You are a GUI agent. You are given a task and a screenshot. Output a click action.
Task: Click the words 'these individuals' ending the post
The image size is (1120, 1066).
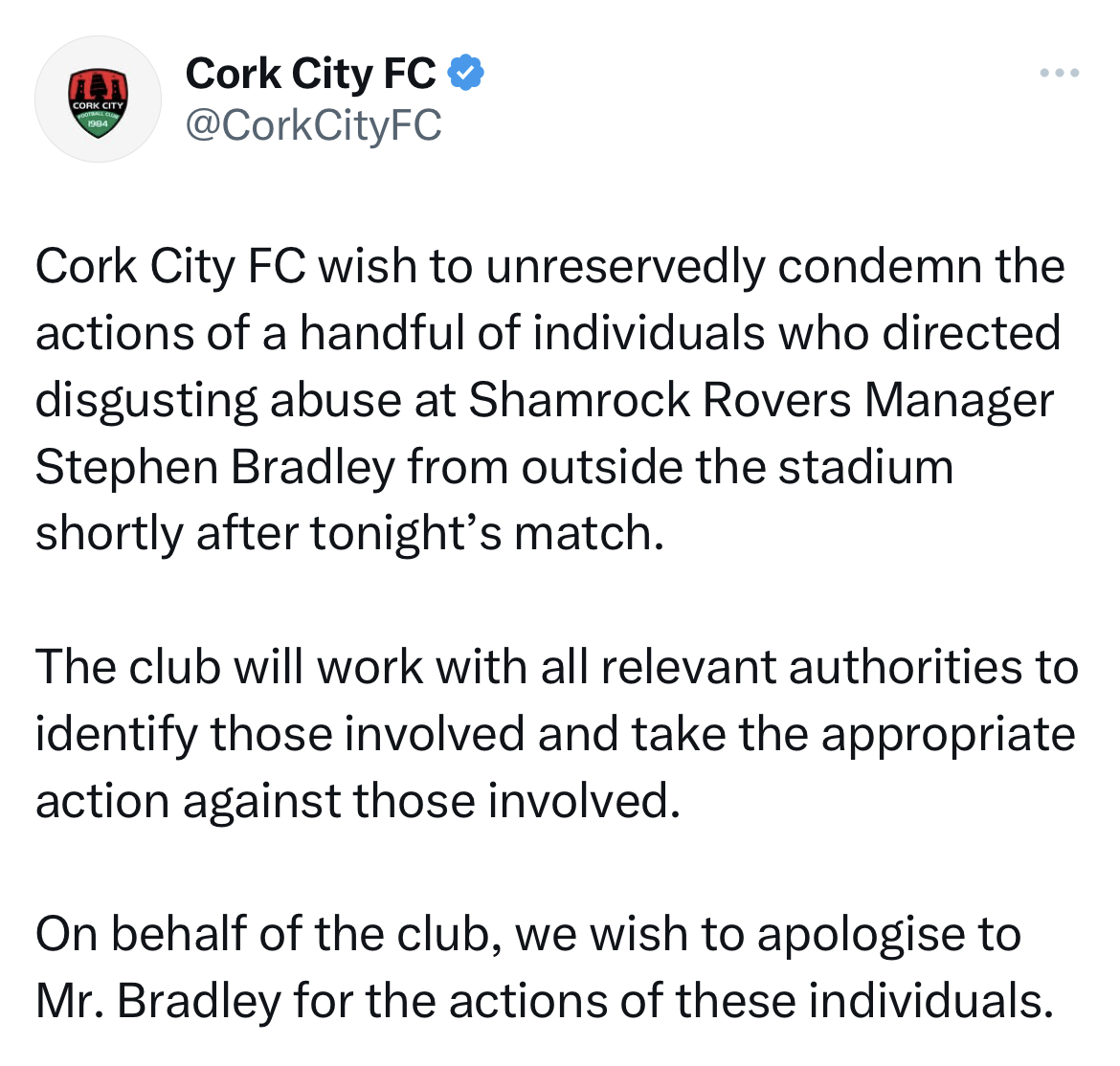click(865, 1001)
